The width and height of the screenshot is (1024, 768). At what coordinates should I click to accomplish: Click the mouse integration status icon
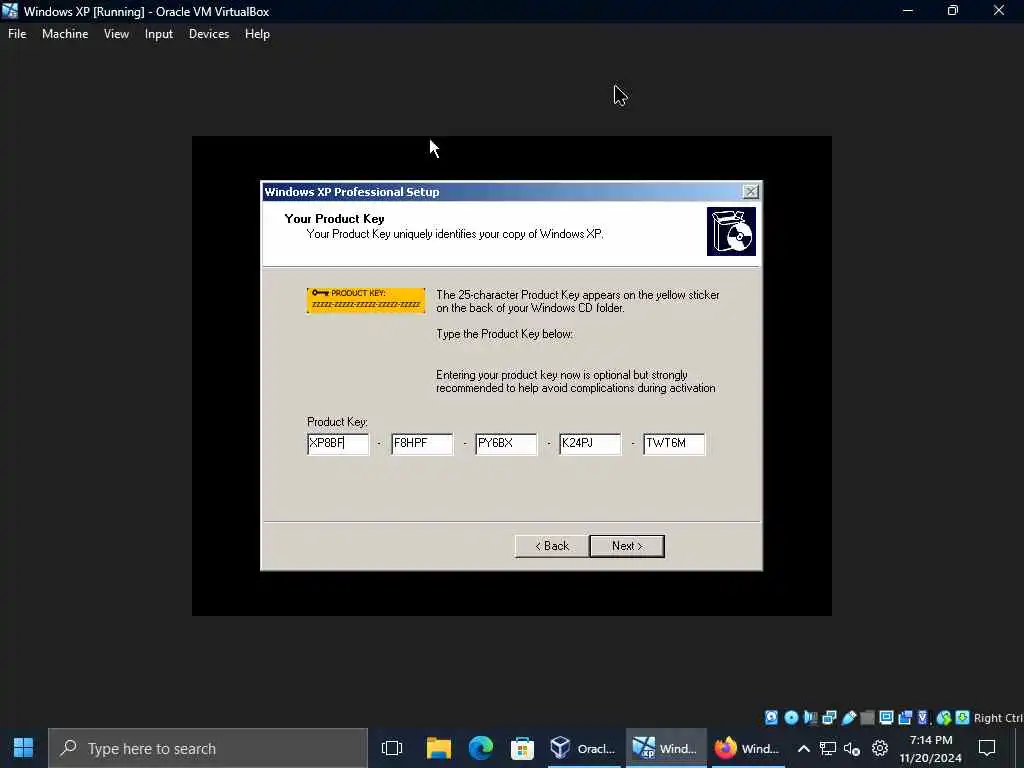tap(944, 718)
